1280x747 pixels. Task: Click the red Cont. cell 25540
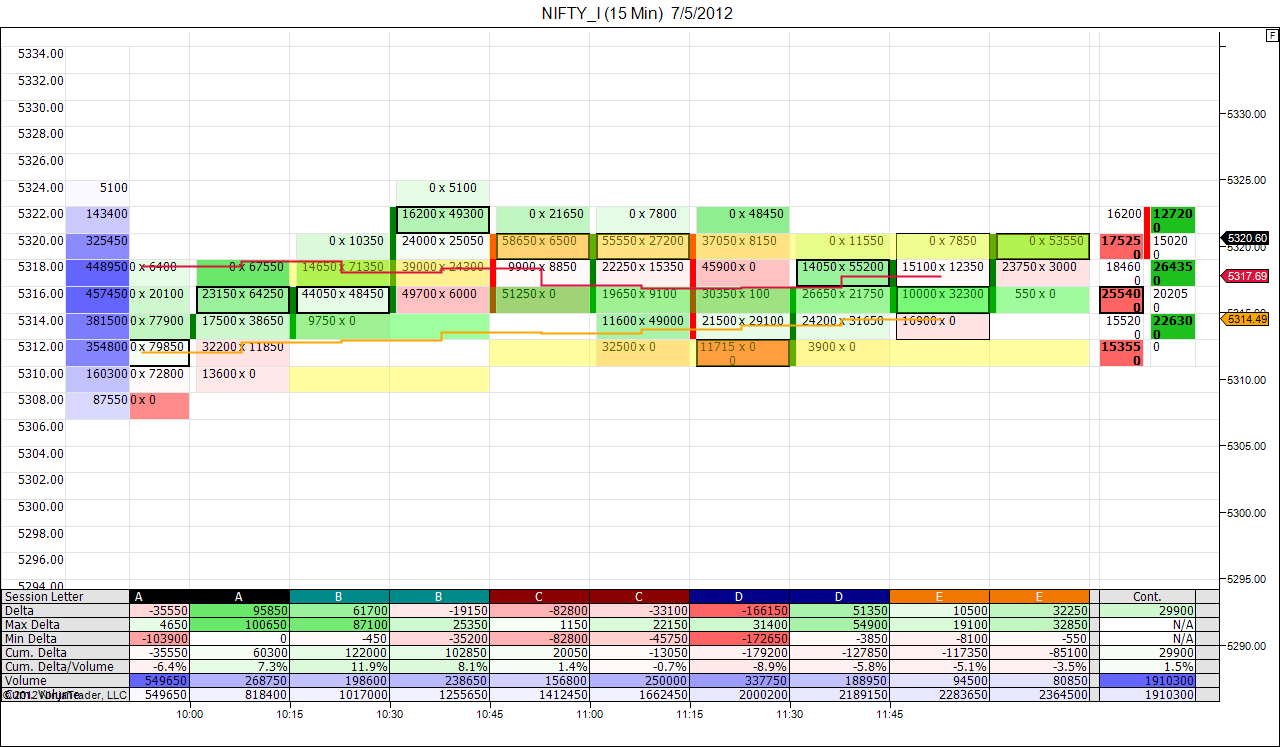click(x=1122, y=300)
